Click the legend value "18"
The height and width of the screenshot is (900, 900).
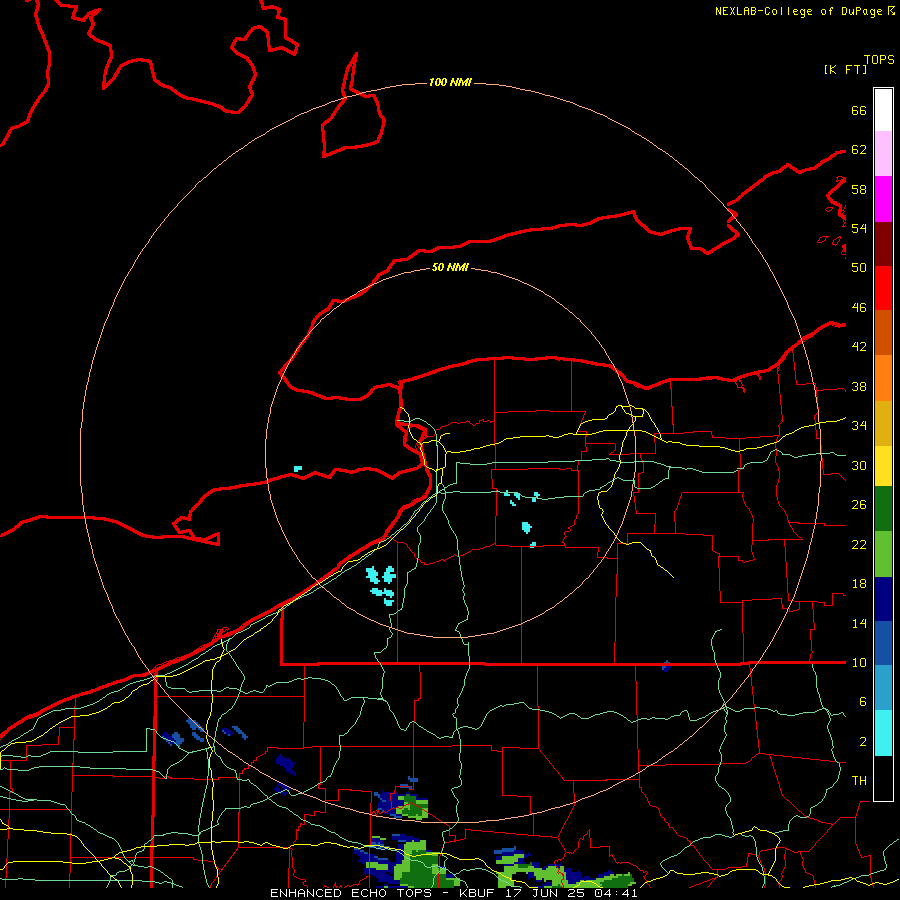click(859, 584)
